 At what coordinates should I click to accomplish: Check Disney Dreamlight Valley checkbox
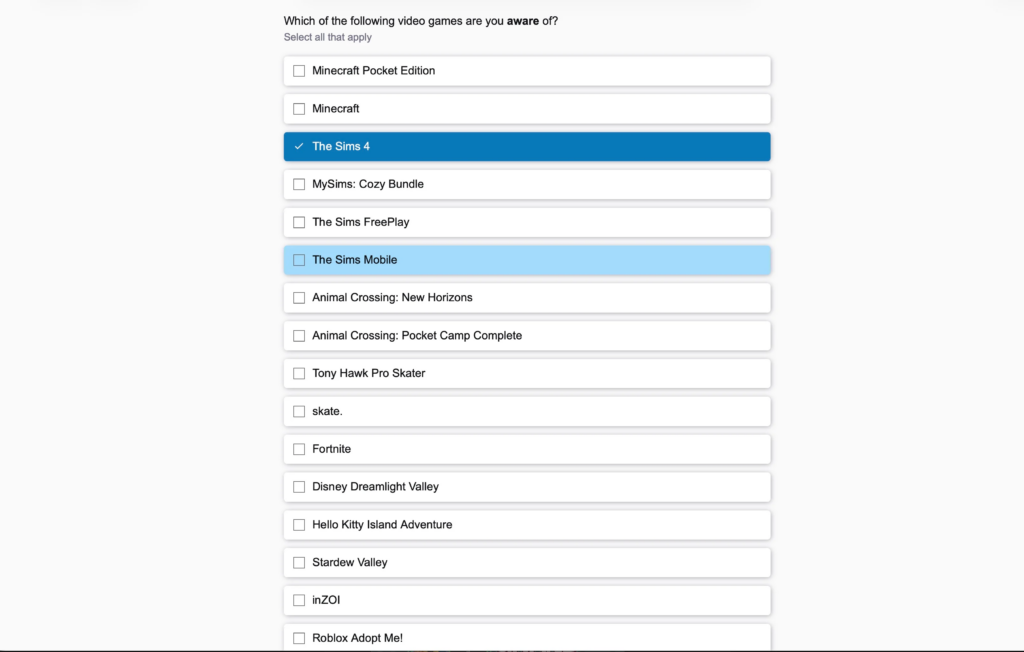point(299,487)
